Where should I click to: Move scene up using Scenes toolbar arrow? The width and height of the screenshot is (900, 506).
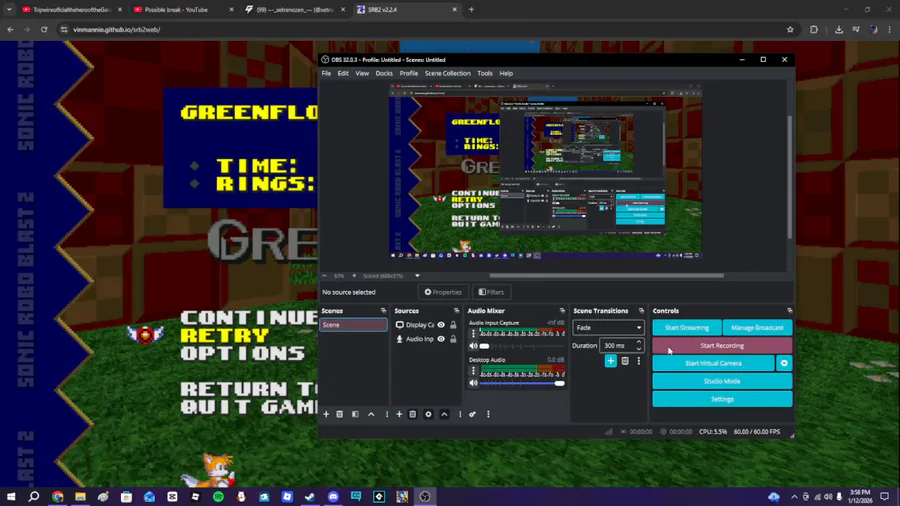coord(371,414)
